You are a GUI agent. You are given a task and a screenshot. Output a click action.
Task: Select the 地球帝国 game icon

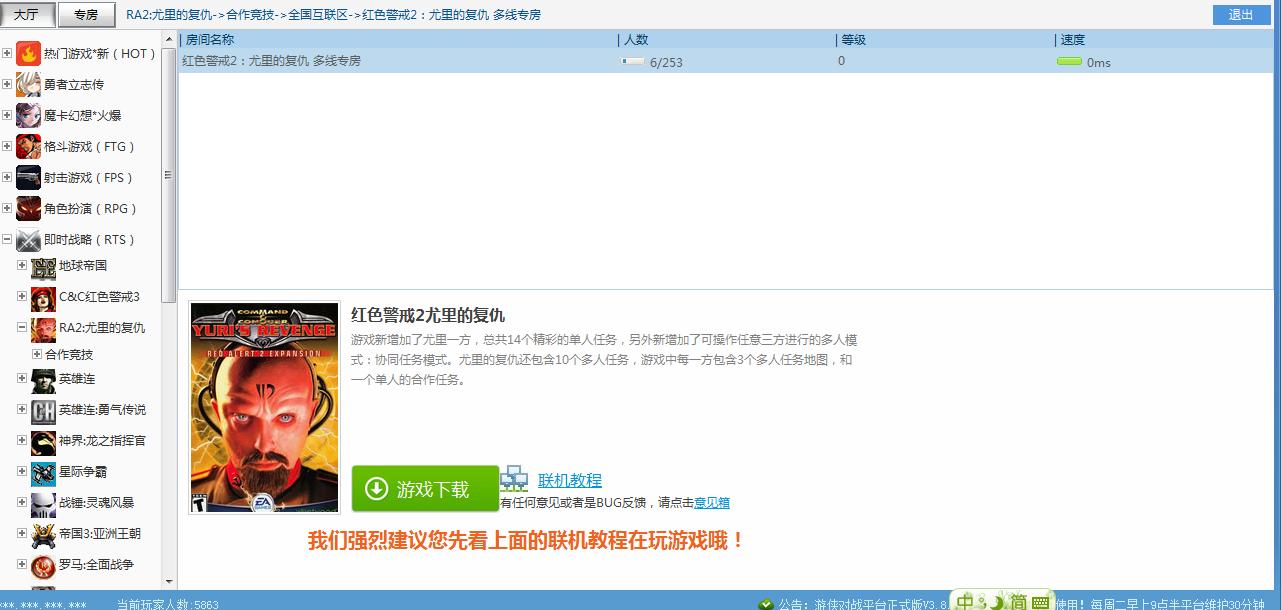[x=43, y=267]
